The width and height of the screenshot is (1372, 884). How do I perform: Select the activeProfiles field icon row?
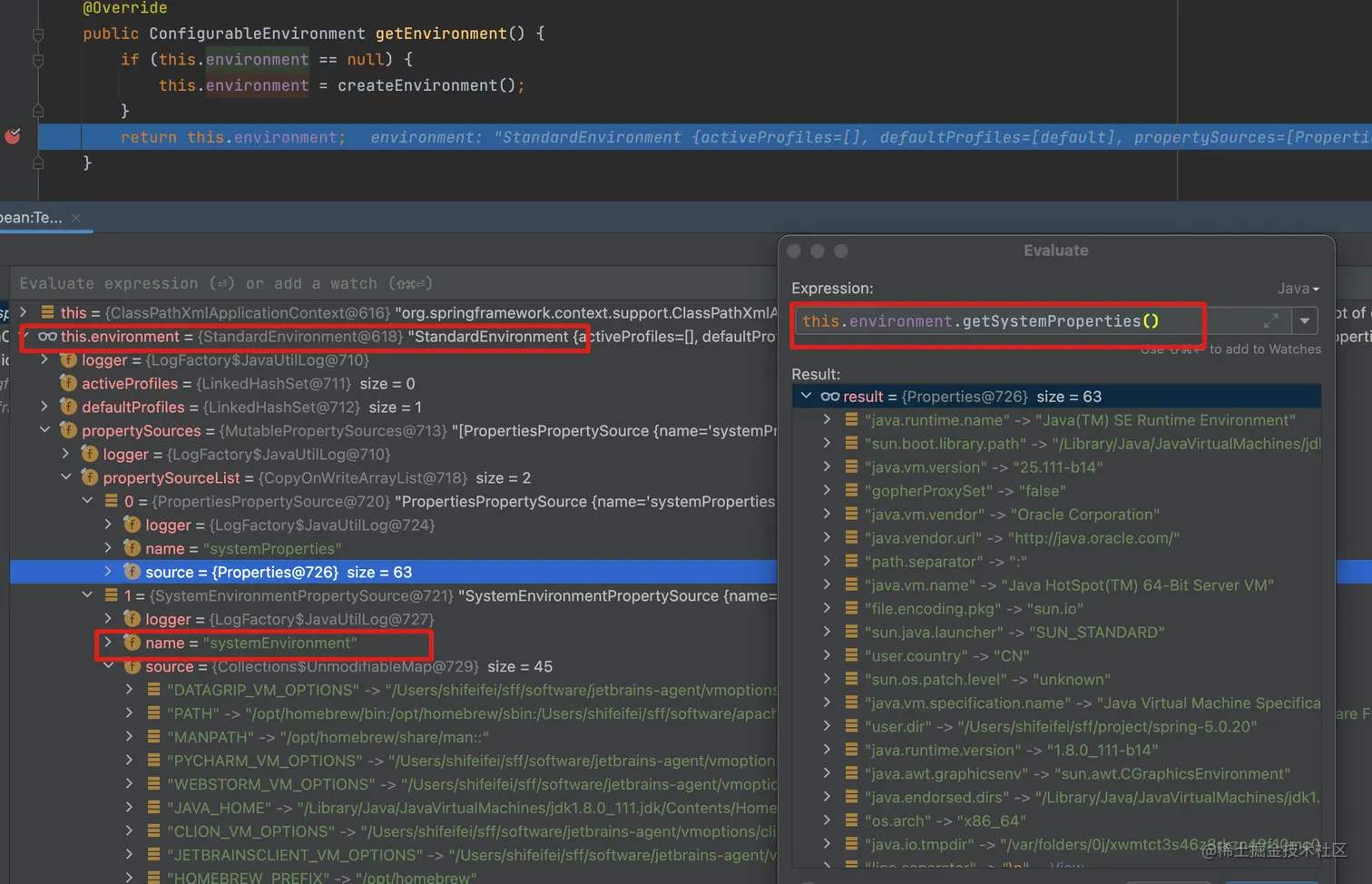68,383
